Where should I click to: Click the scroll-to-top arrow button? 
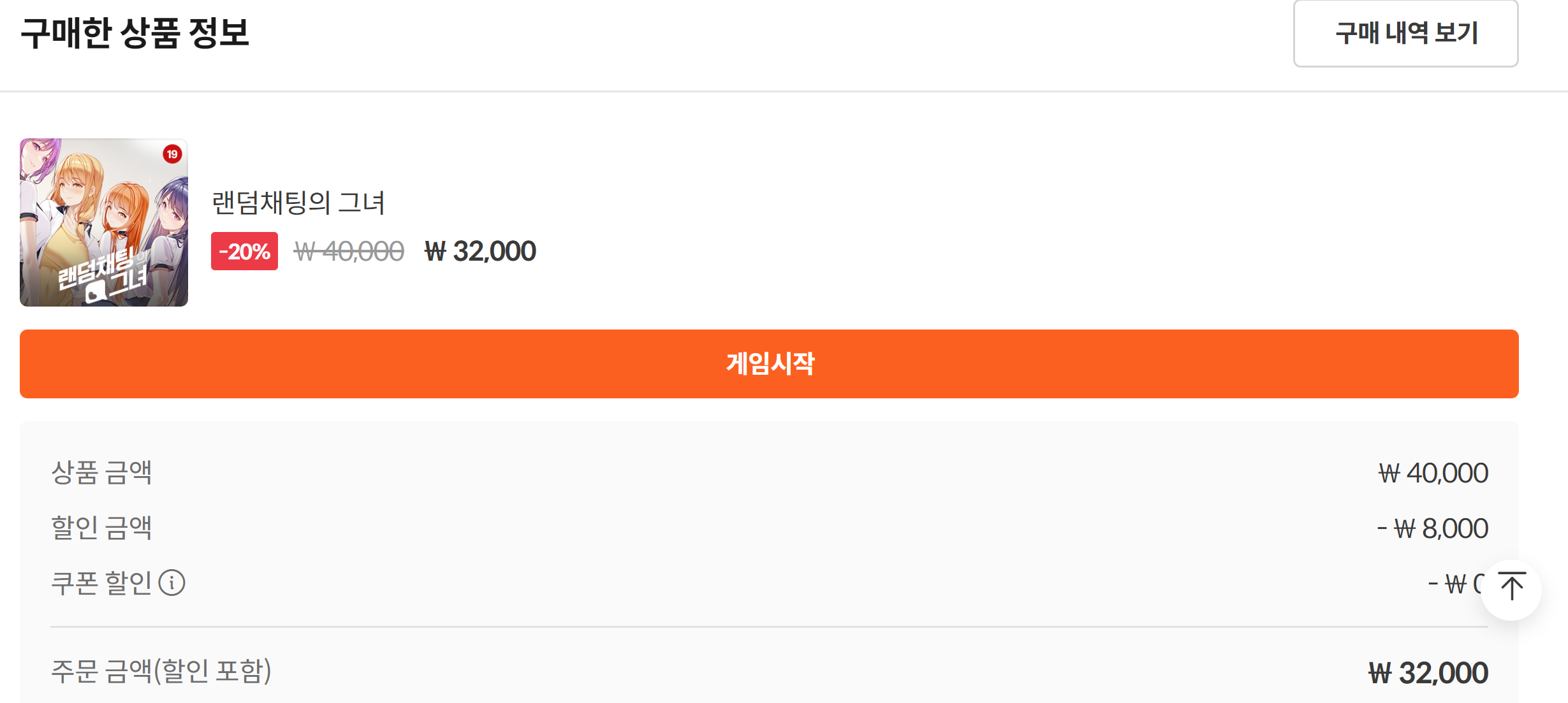[x=1511, y=588]
